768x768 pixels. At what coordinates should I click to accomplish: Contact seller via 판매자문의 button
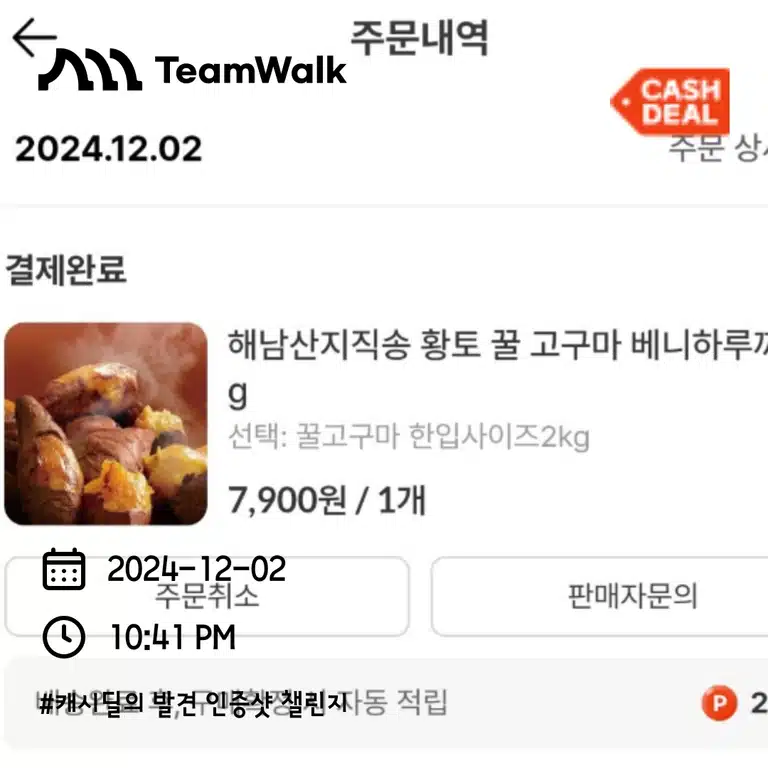[600, 596]
